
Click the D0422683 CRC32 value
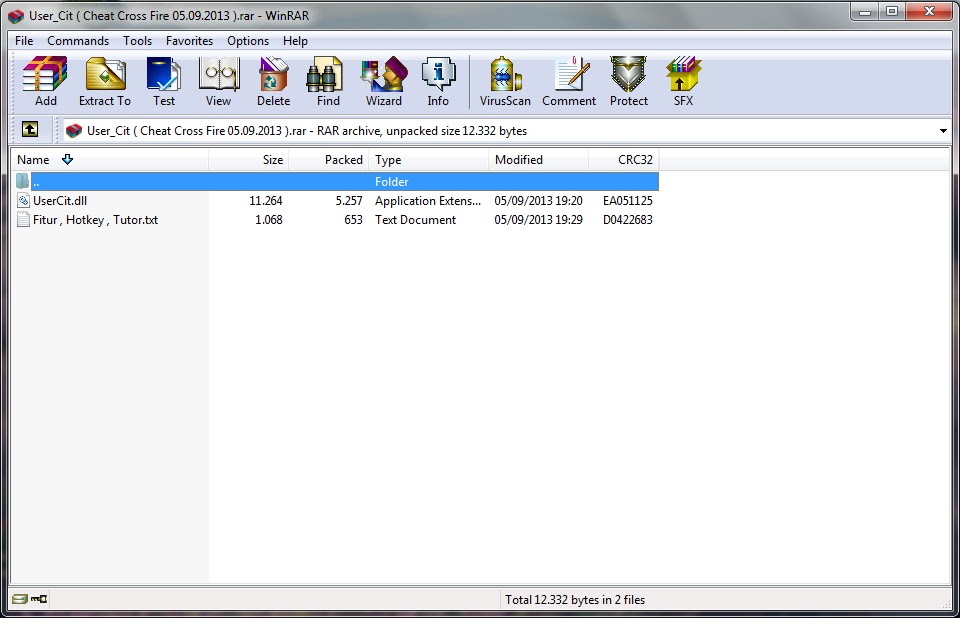coord(628,219)
